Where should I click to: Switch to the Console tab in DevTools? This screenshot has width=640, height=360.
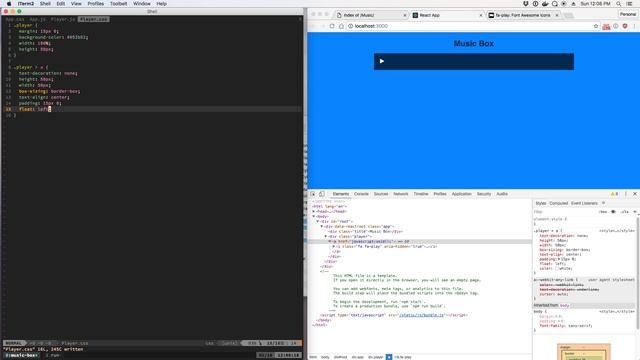361,194
